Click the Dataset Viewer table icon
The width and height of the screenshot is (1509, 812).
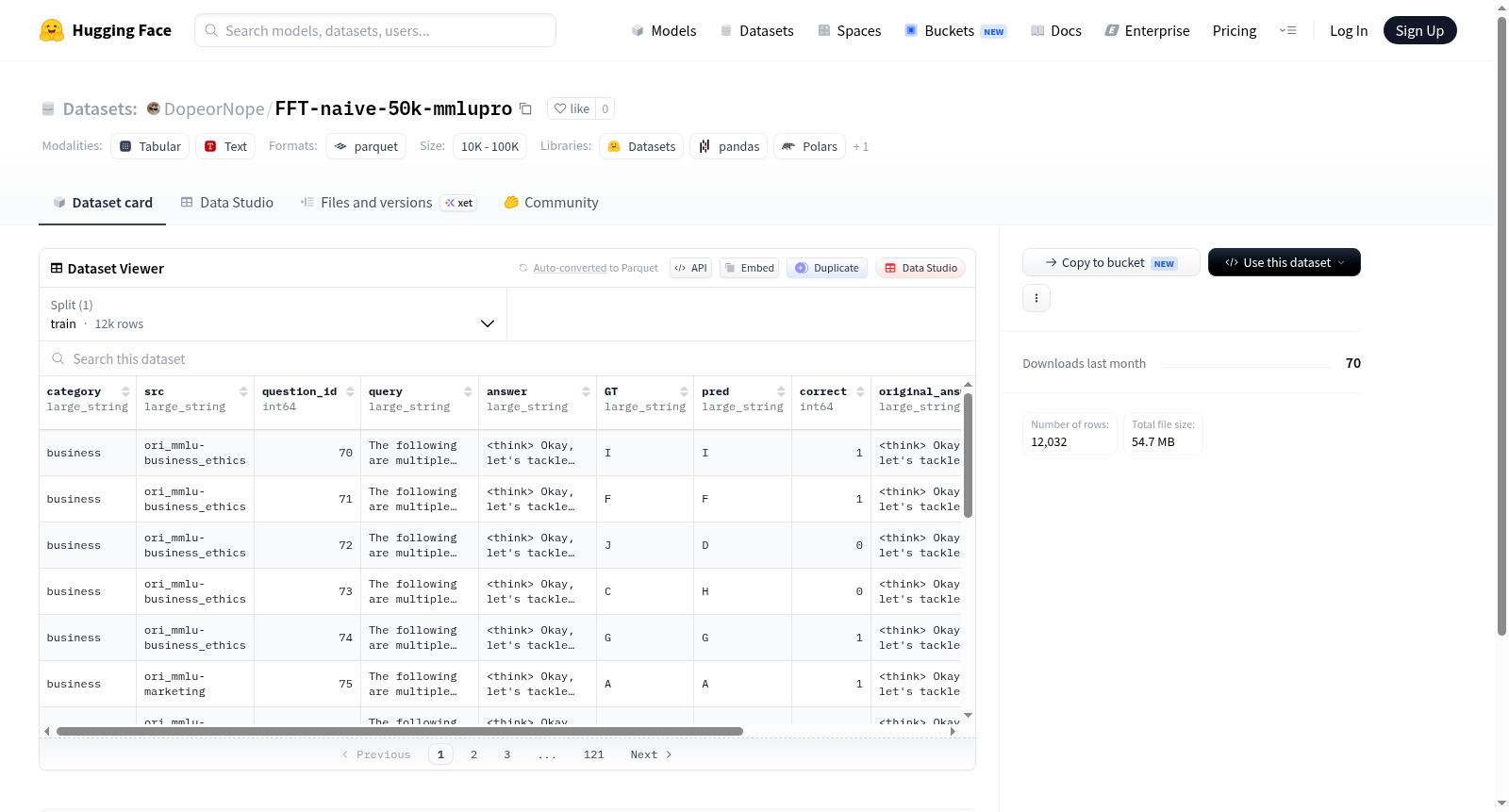pos(57,269)
